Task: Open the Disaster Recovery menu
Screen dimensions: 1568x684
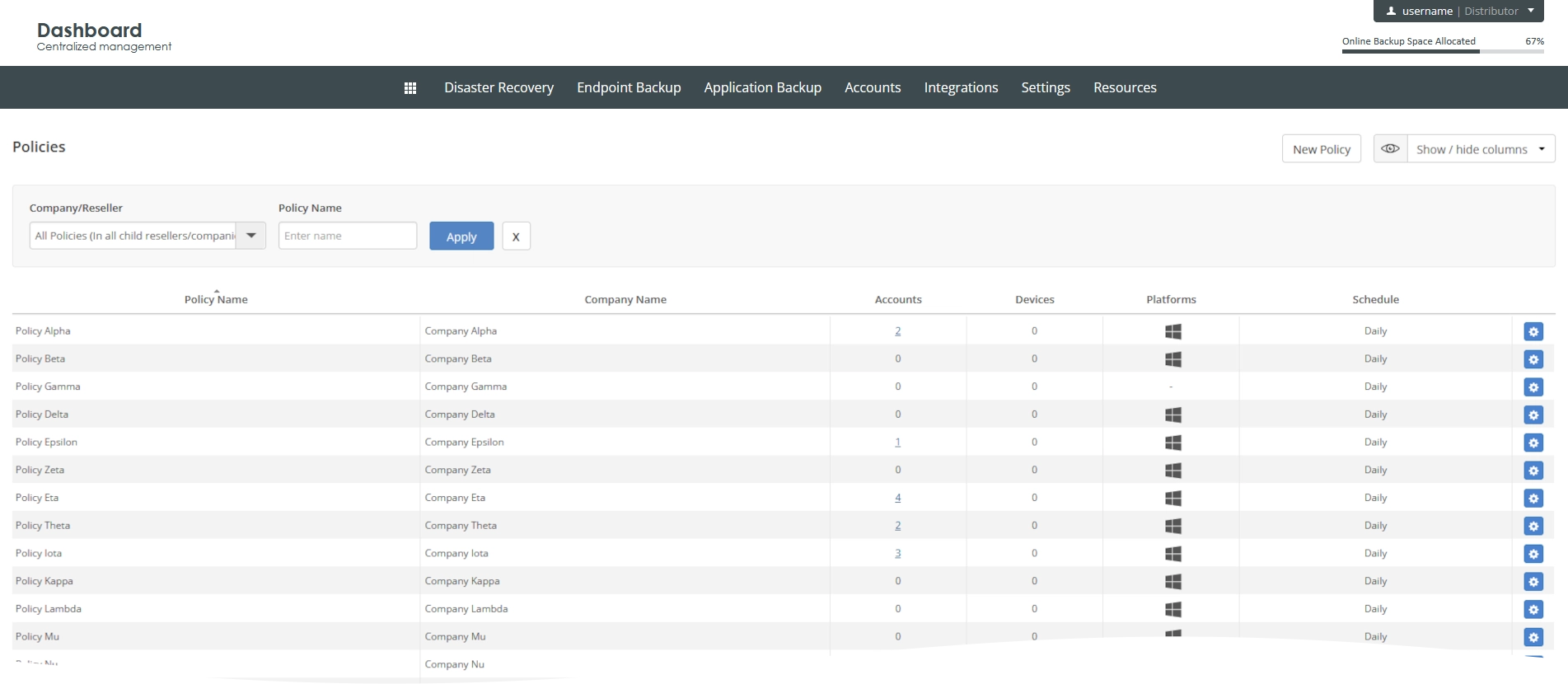Action: pyautogui.click(x=498, y=87)
